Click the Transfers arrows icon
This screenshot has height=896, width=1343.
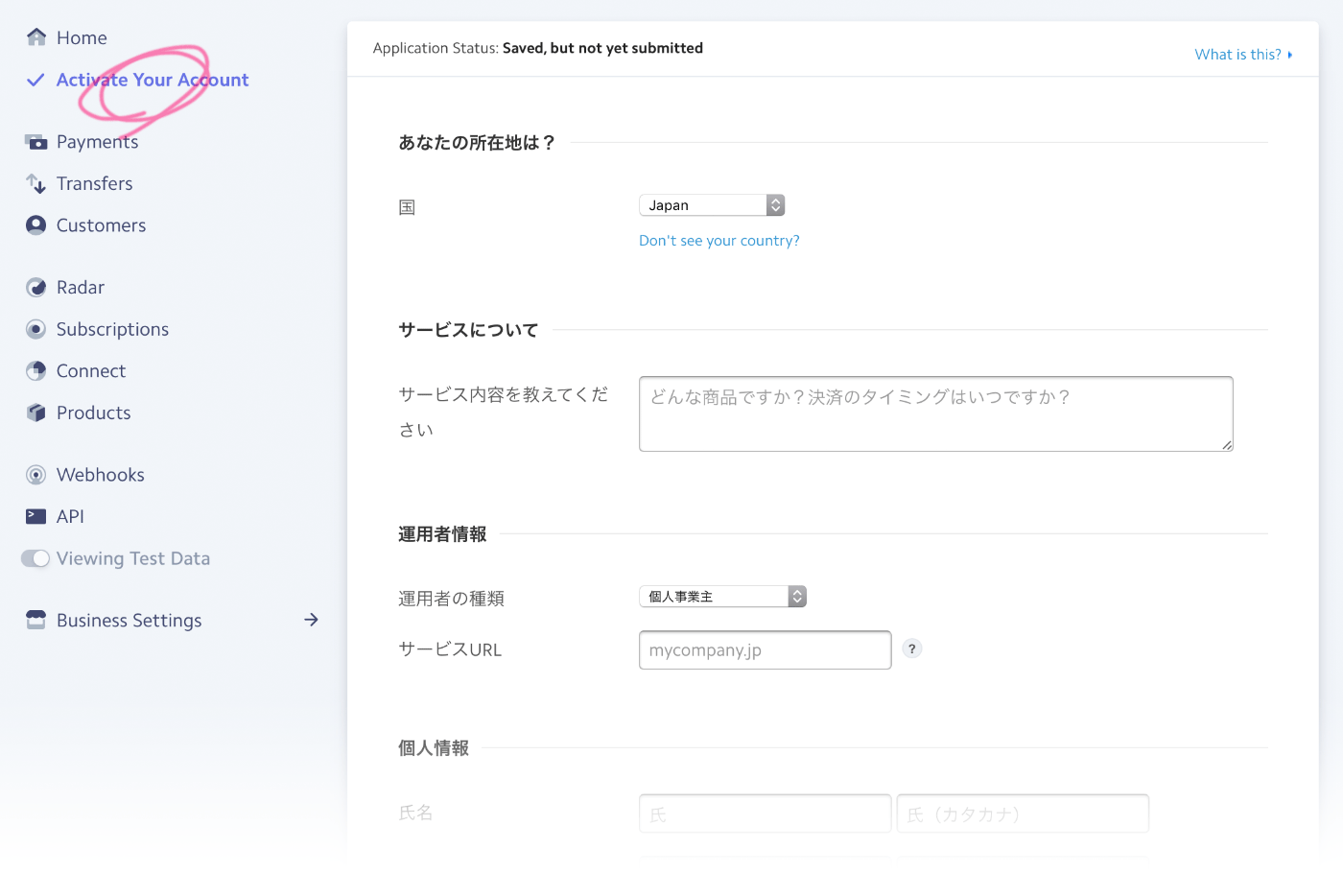pos(36,183)
